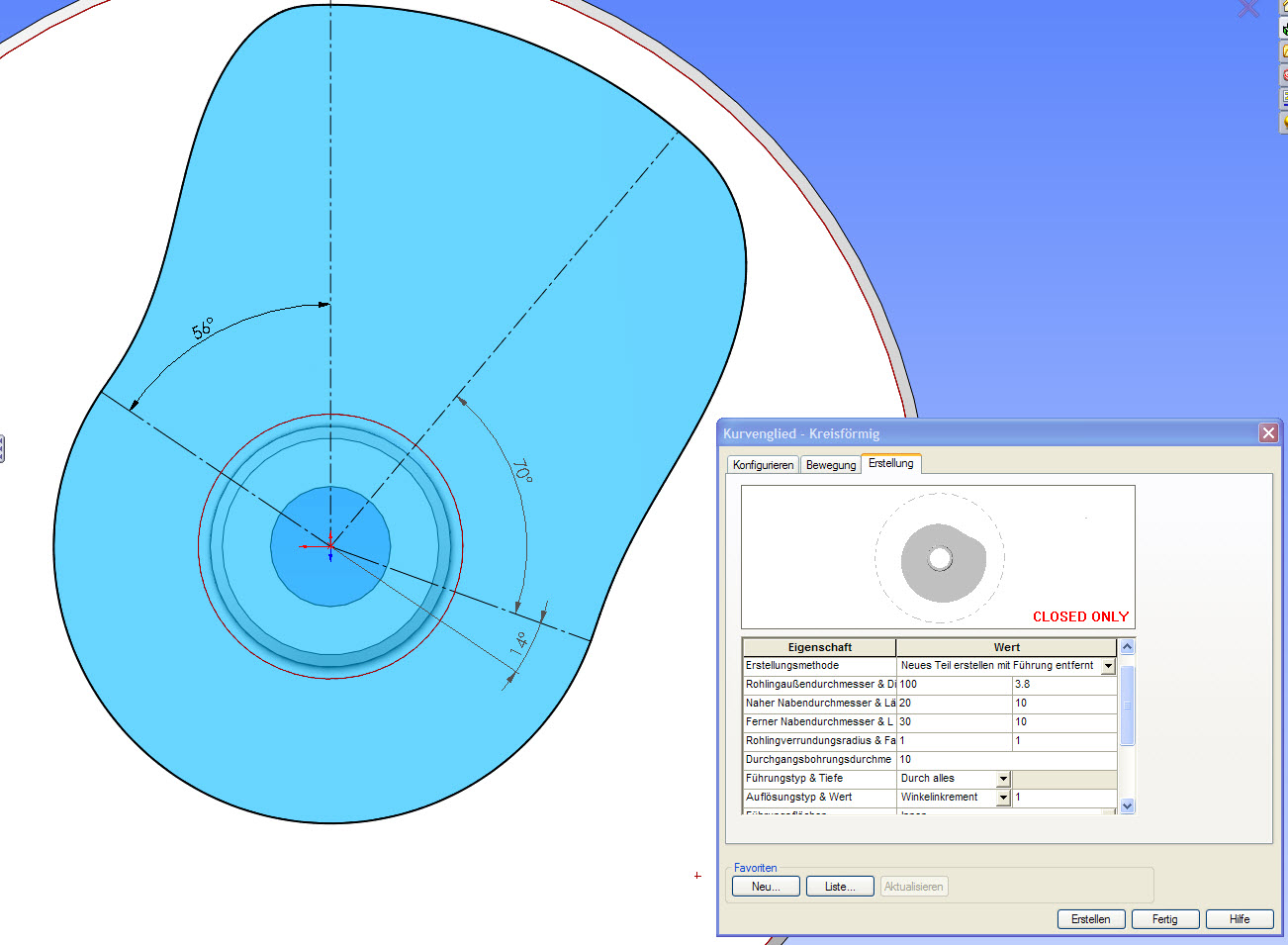Click the Naher Nabendurchmesser value 20
Viewport: 1288px width, 945px height.
click(955, 704)
